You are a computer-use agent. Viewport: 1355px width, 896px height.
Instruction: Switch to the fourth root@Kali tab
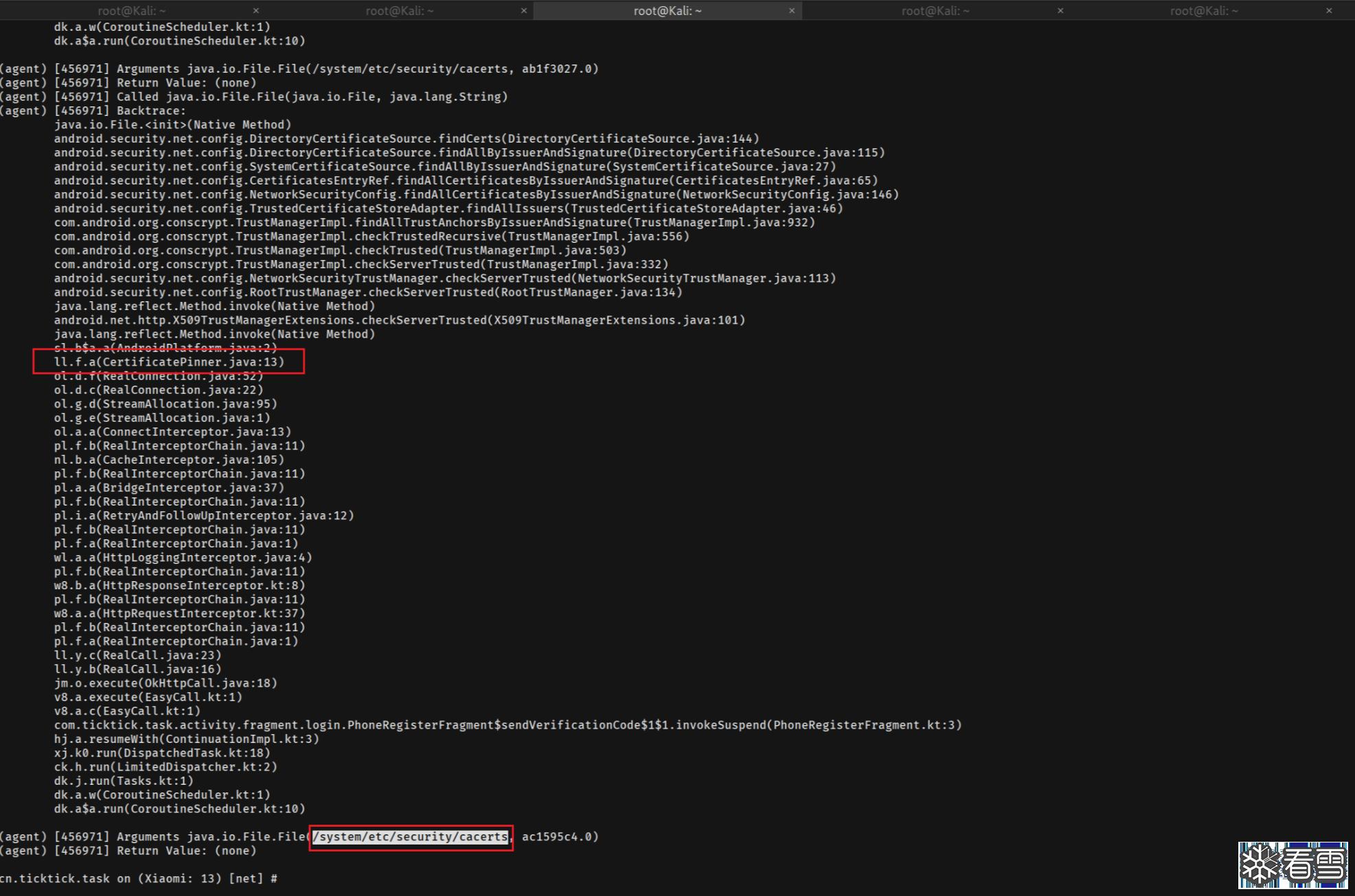(936, 10)
